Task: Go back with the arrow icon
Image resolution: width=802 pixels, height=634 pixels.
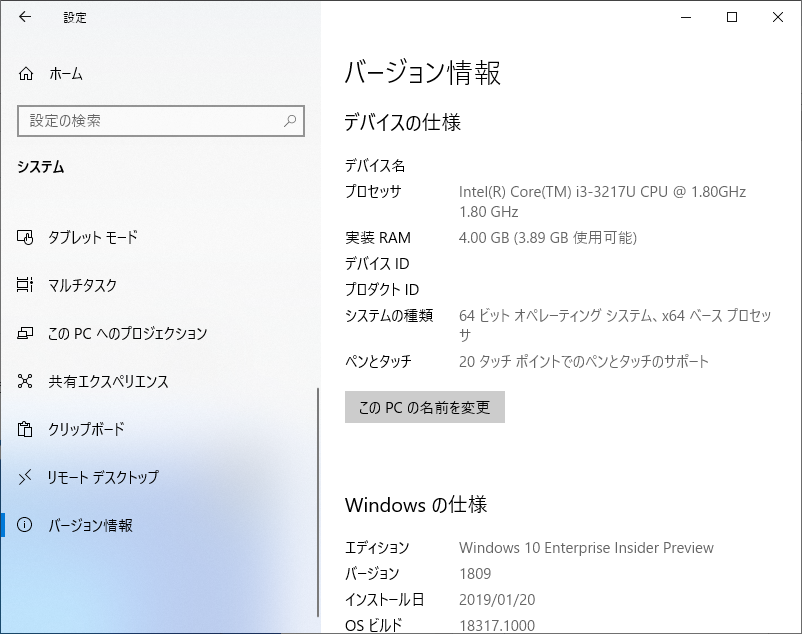Action: [25, 17]
